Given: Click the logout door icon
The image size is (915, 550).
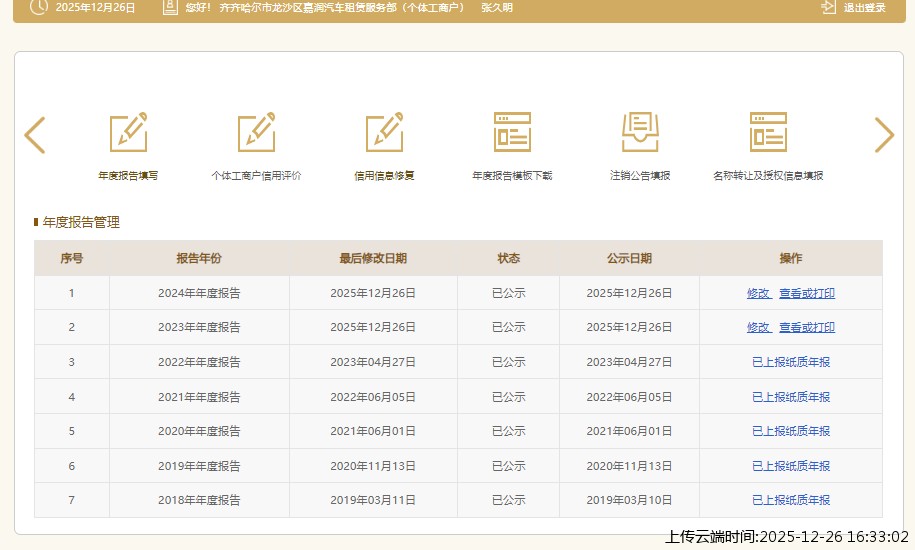Looking at the screenshot, I should pyautogui.click(x=829, y=7).
